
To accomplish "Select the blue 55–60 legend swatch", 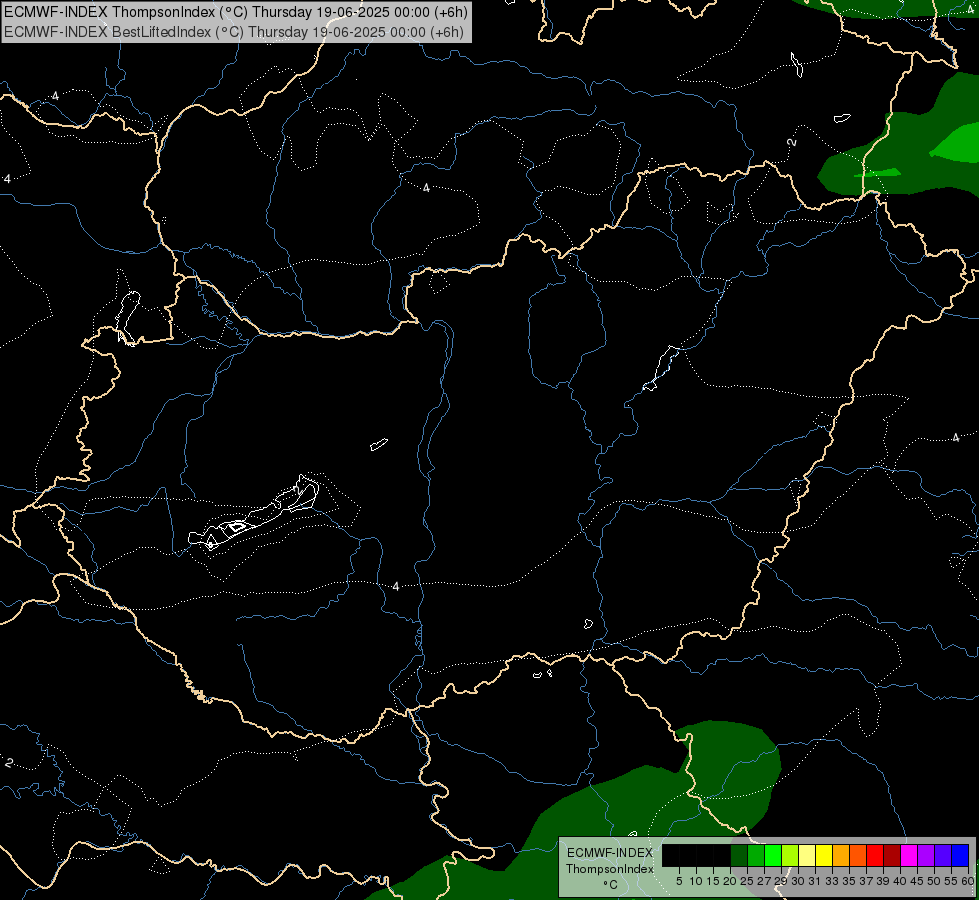I will pos(960,855).
